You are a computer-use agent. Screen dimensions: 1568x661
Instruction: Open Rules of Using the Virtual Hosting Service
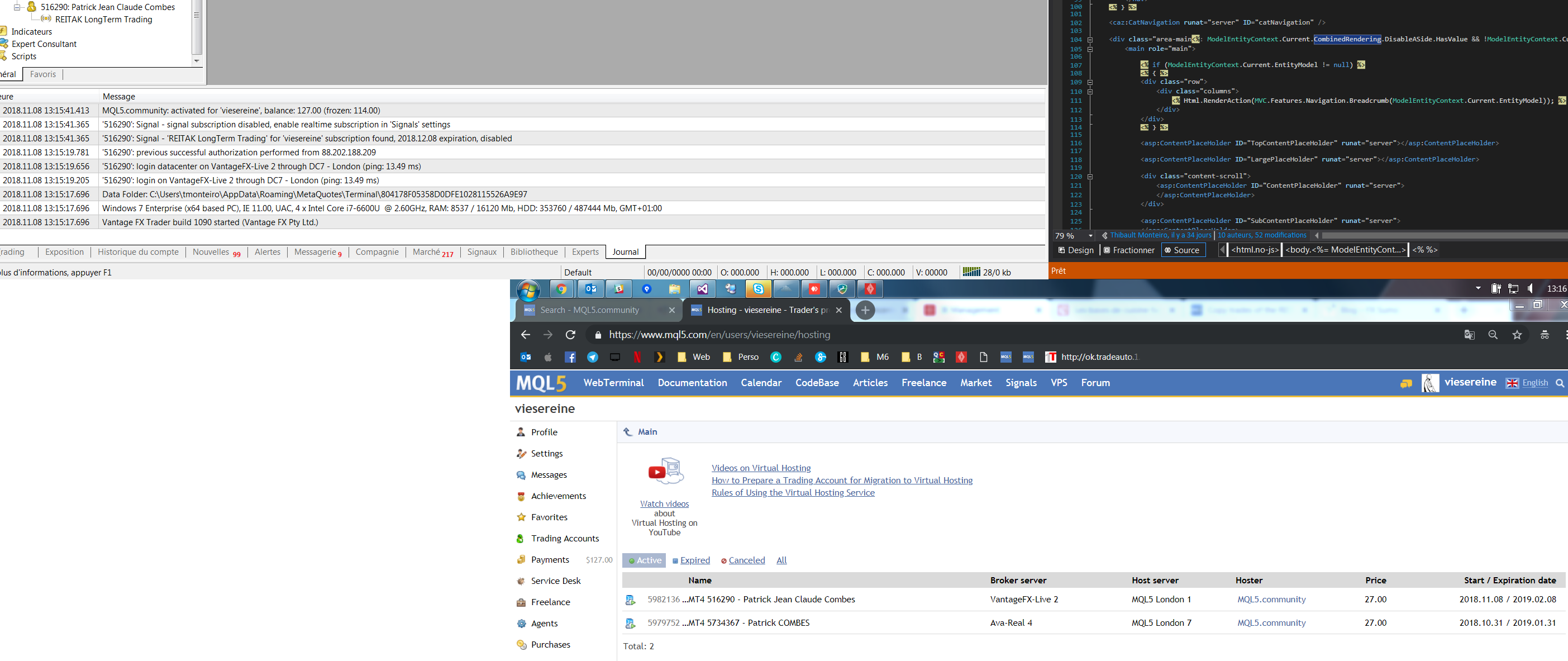coord(793,492)
